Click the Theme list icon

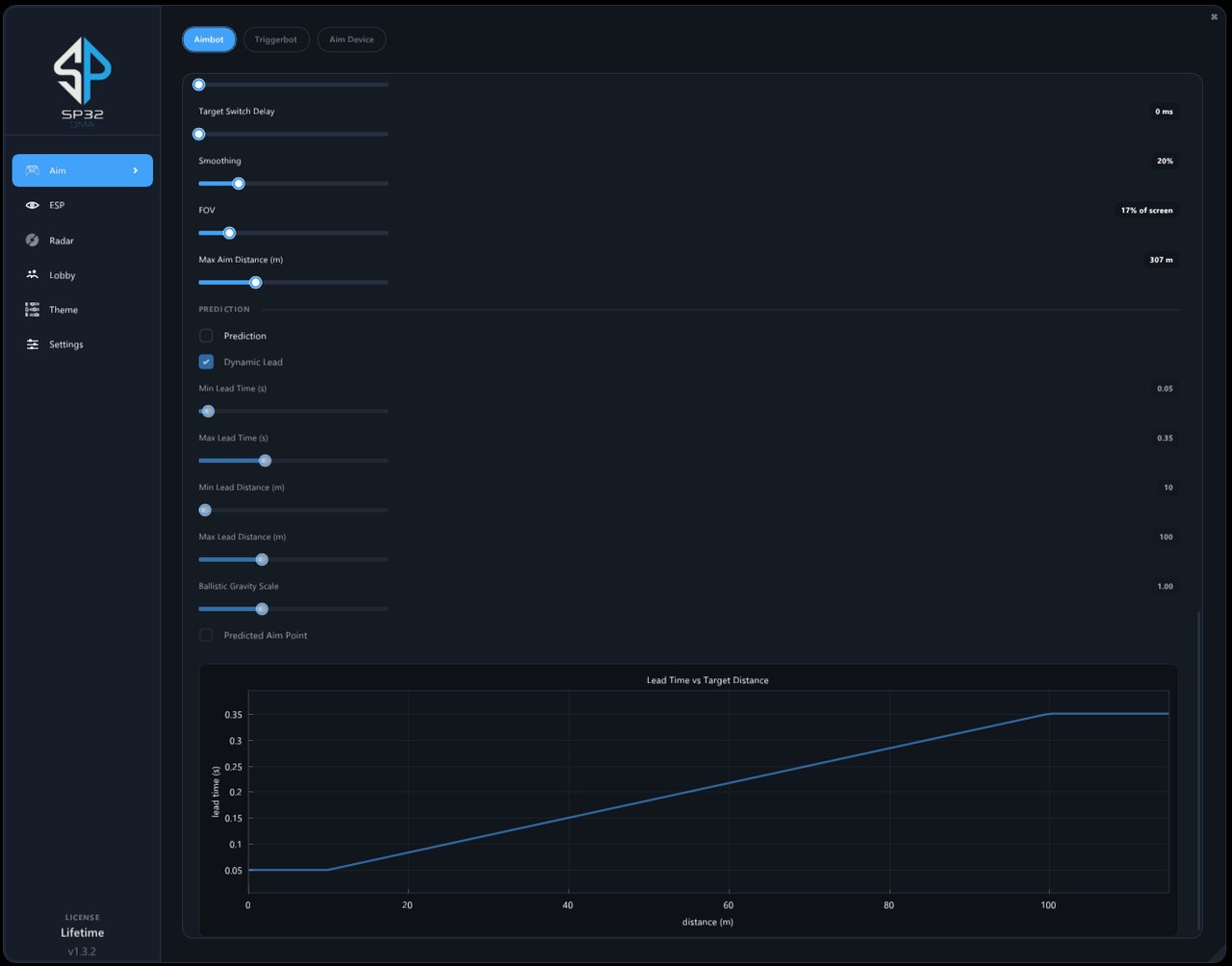33,310
